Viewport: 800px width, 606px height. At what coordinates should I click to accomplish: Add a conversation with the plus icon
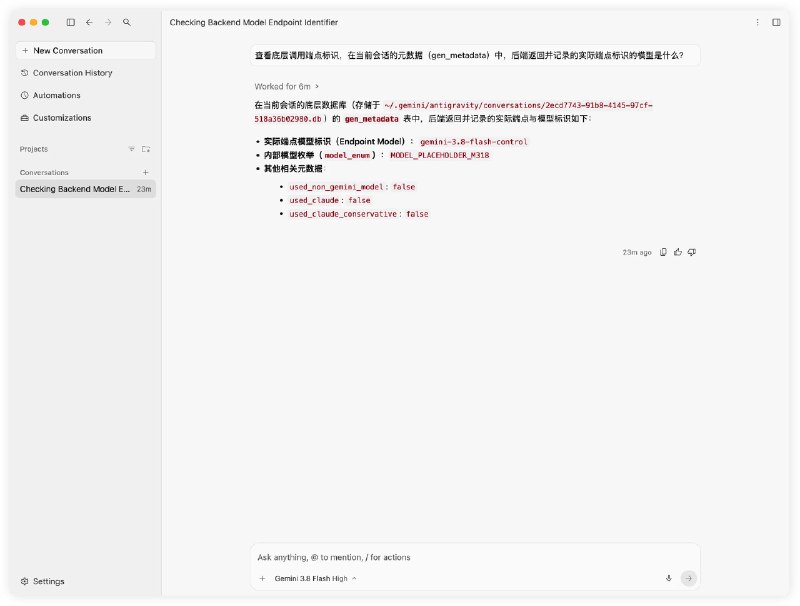point(145,172)
